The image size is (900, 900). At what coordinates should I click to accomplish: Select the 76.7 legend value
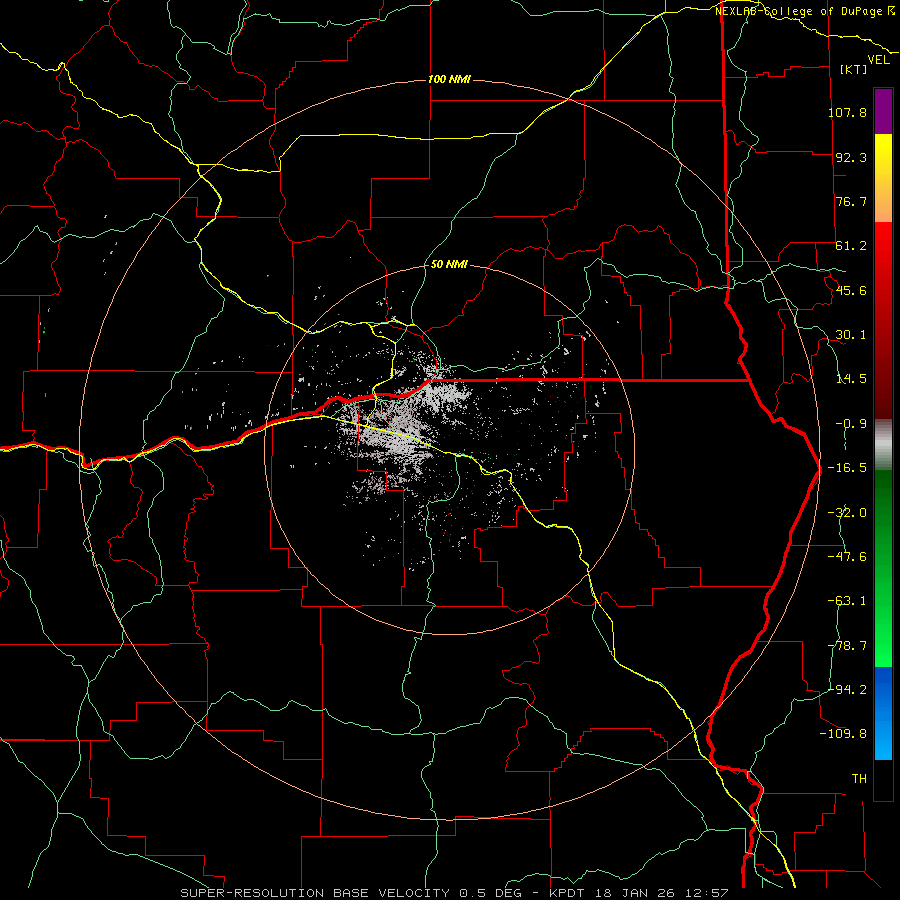click(851, 201)
